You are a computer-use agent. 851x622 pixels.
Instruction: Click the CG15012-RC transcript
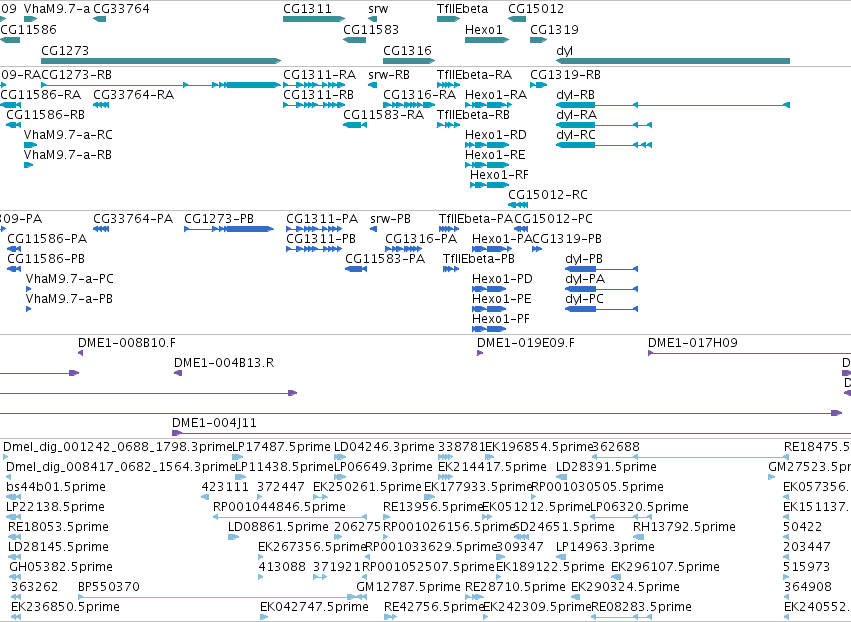click(x=518, y=205)
